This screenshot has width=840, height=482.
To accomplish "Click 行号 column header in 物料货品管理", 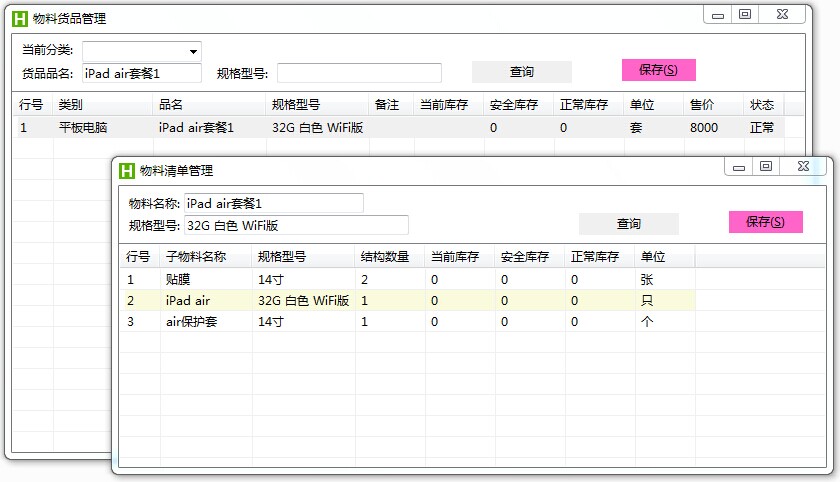I will [x=33, y=105].
